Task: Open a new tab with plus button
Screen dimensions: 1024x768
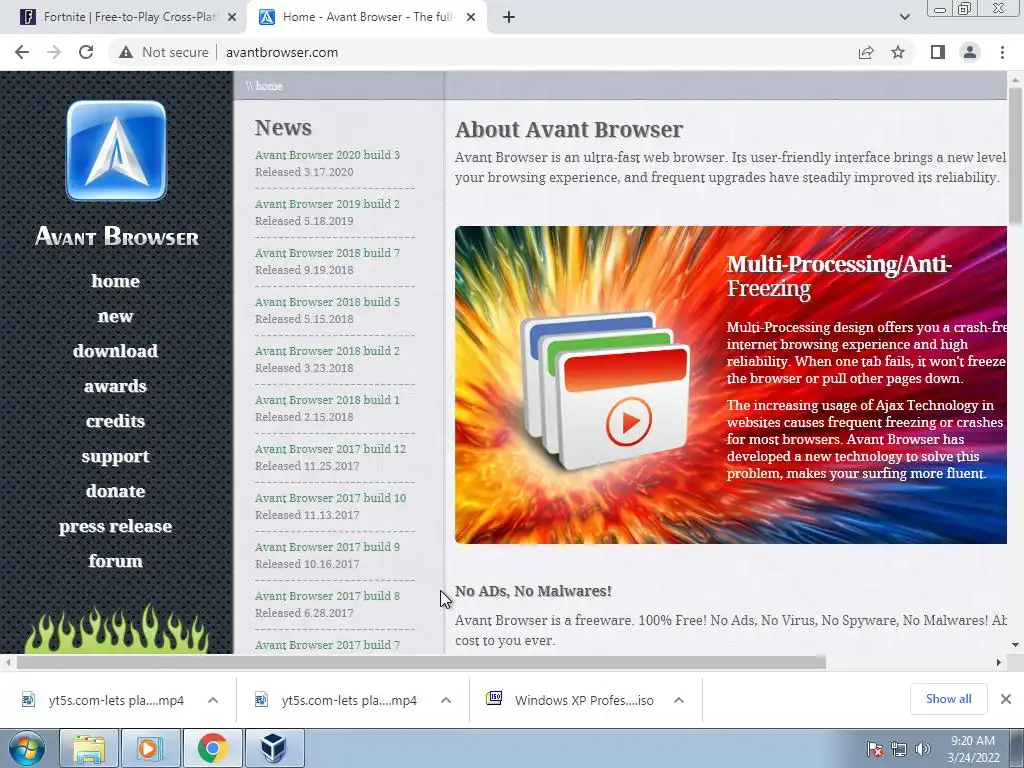Action: click(509, 18)
